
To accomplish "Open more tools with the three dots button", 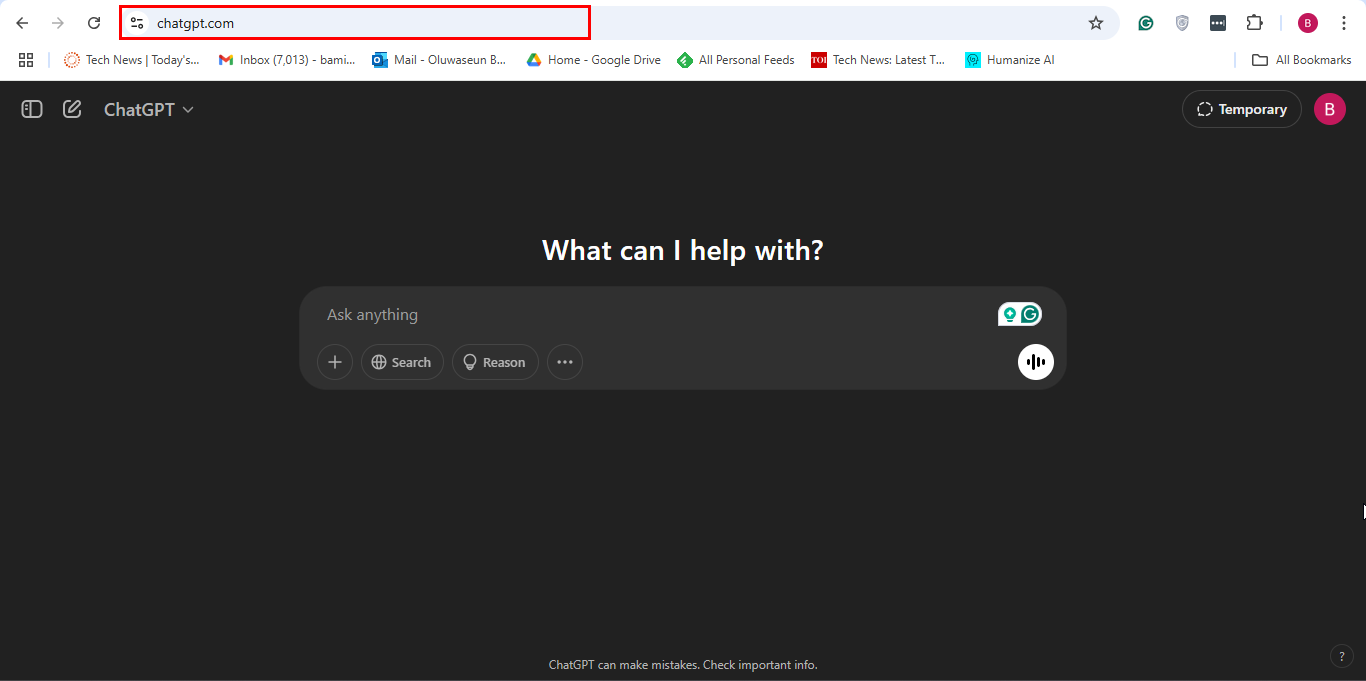I will (565, 362).
